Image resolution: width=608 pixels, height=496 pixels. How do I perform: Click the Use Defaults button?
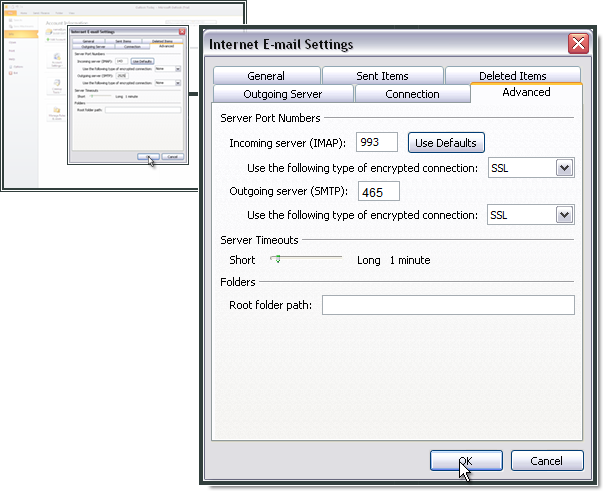446,143
